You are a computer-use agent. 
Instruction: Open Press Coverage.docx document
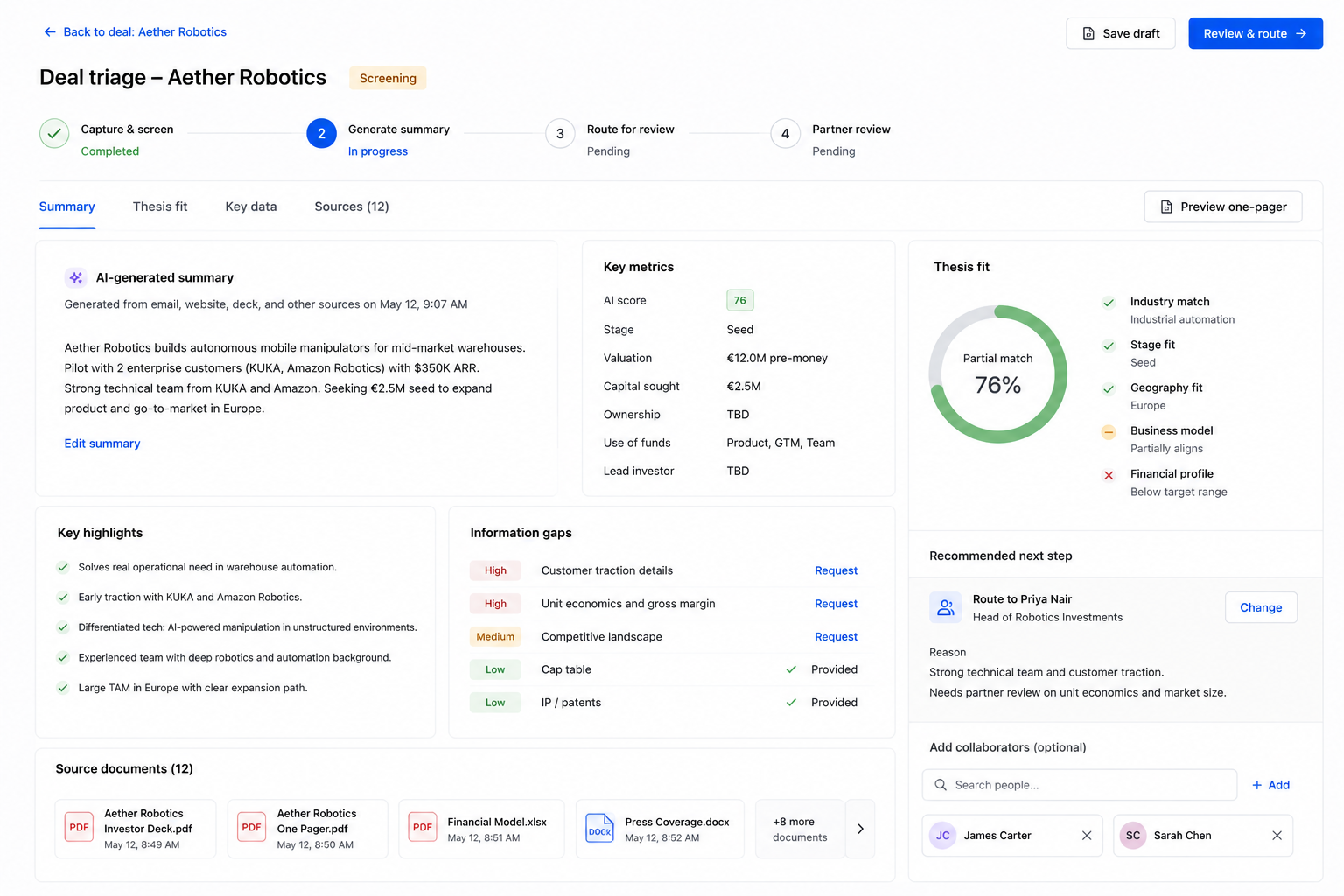coord(660,829)
